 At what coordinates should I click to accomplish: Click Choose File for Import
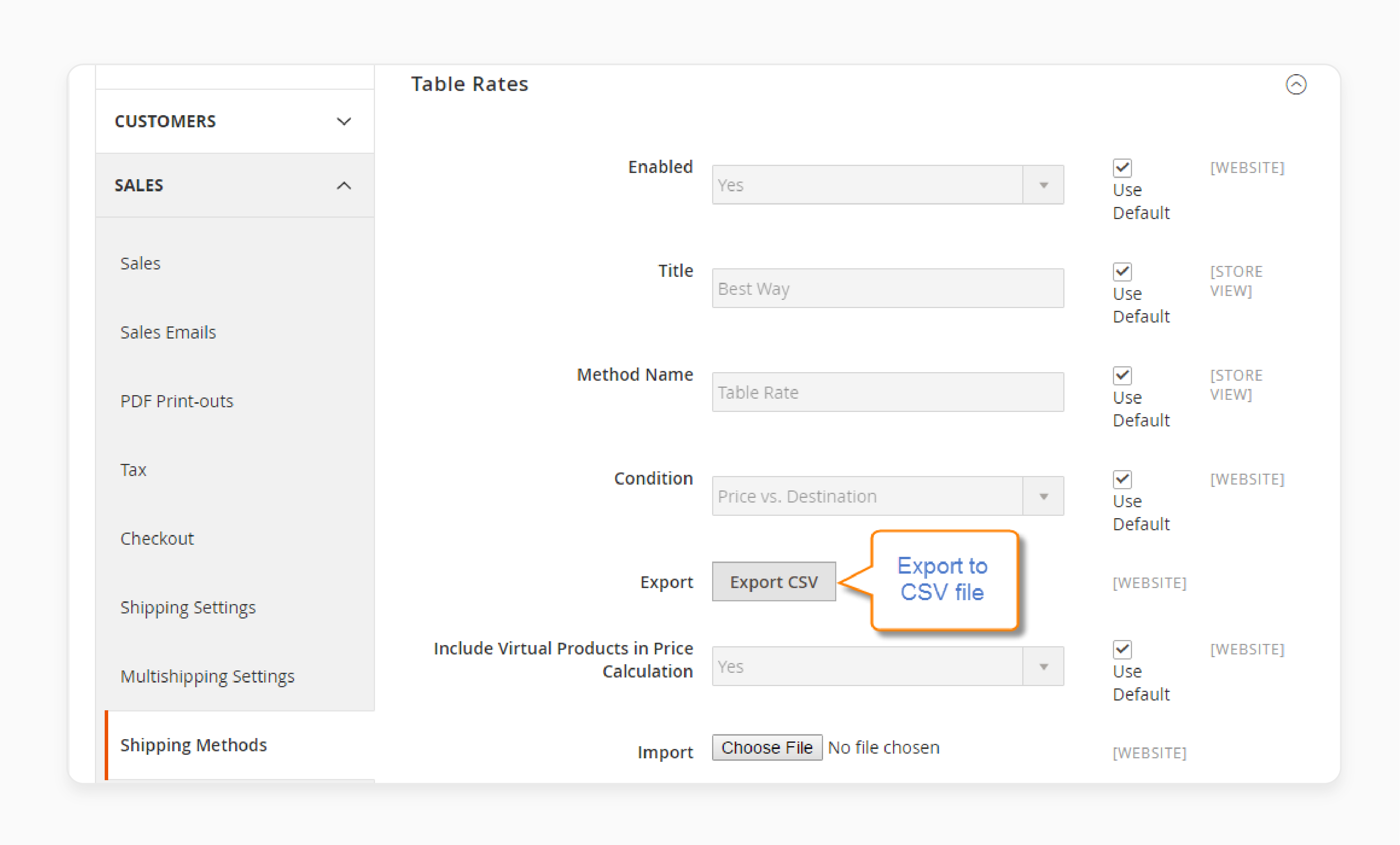click(767, 747)
